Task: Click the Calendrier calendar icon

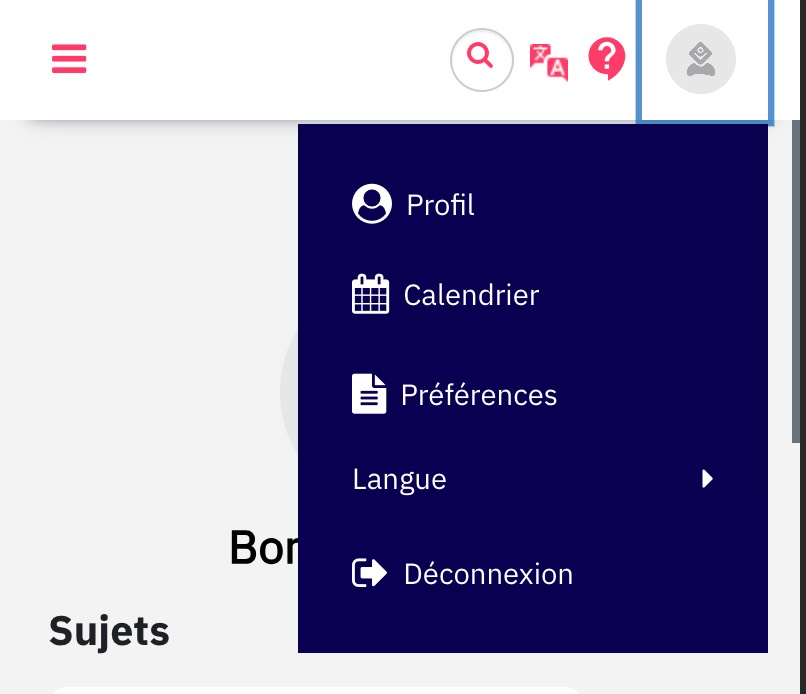Action: pos(370,294)
